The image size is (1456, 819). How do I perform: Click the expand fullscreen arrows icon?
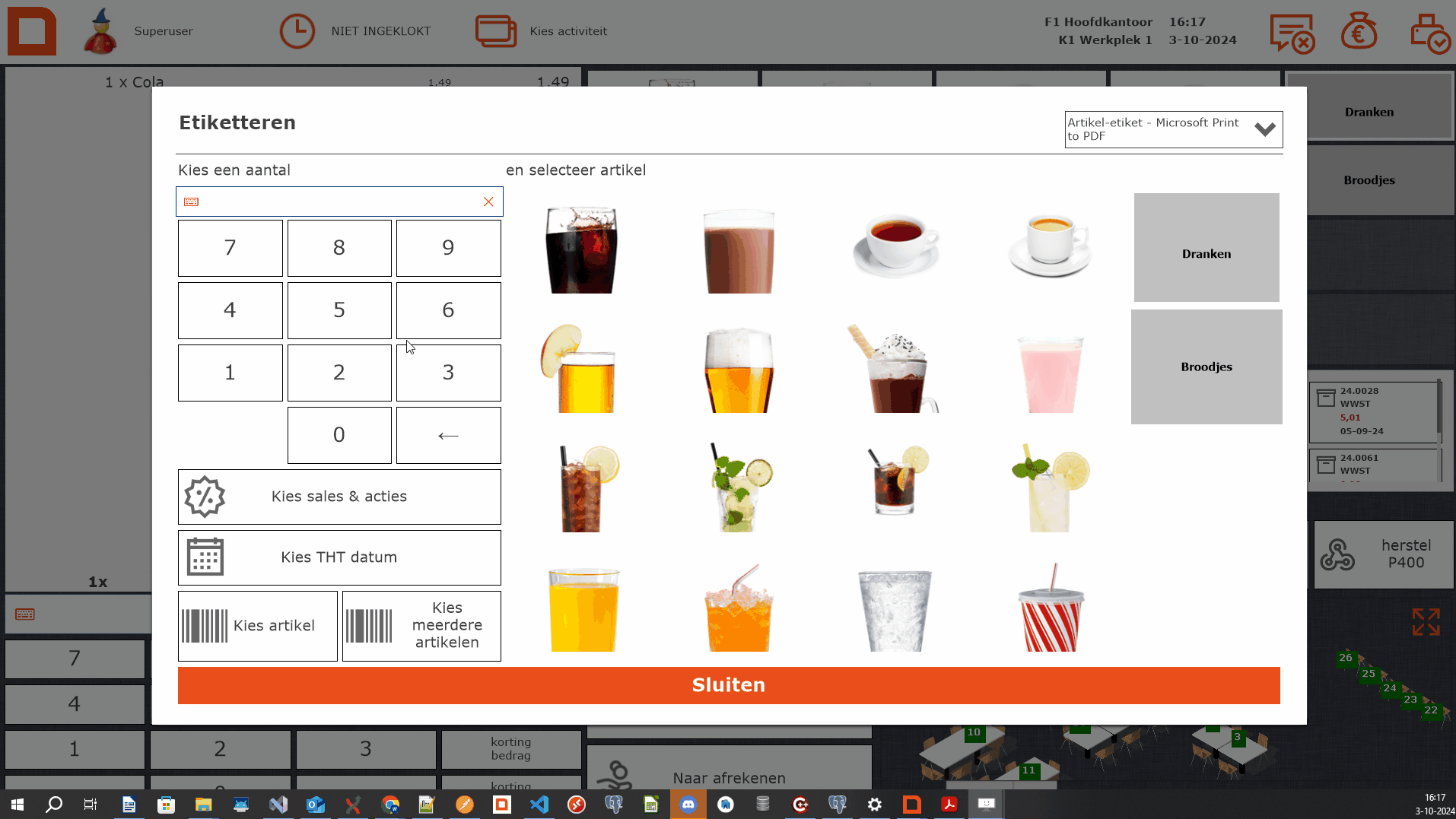tap(1426, 622)
